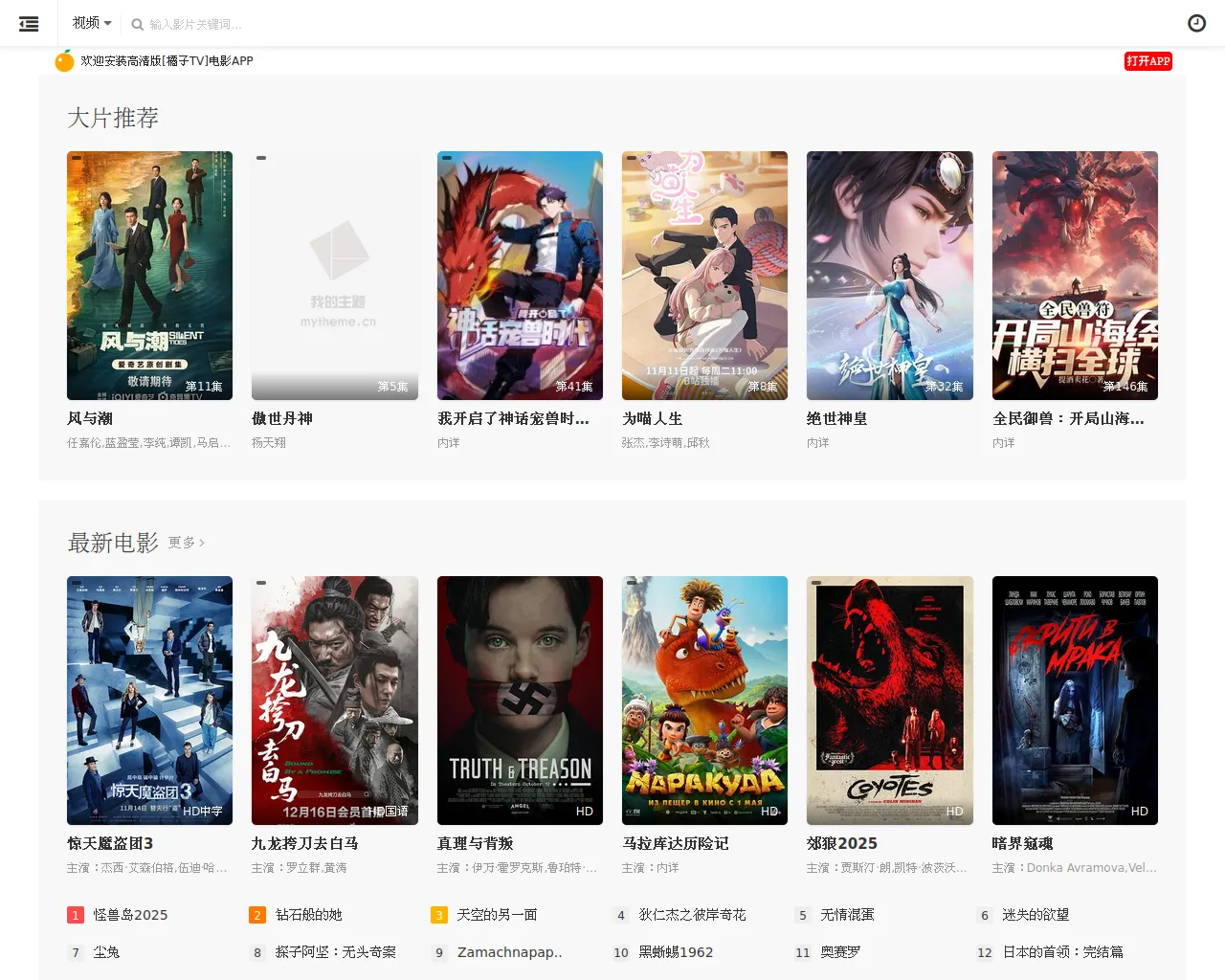Click the 打开APP button
The height and width of the screenshot is (980, 1225).
click(x=1147, y=61)
